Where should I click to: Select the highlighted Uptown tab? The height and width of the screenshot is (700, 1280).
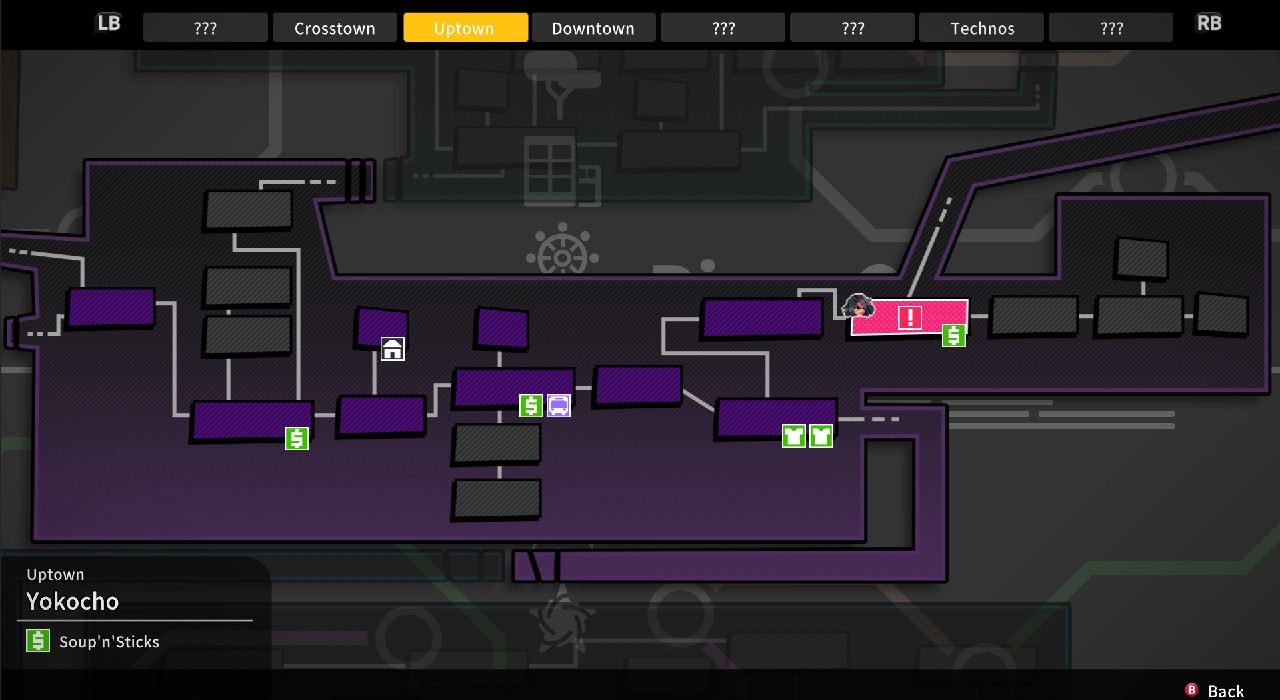pos(464,28)
